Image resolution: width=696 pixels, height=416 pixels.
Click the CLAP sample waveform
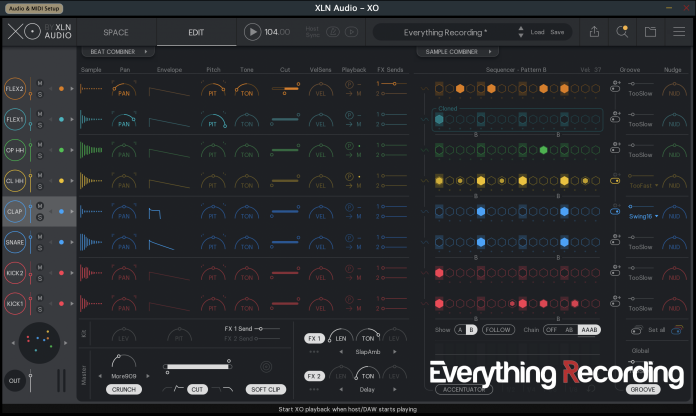tap(91, 211)
